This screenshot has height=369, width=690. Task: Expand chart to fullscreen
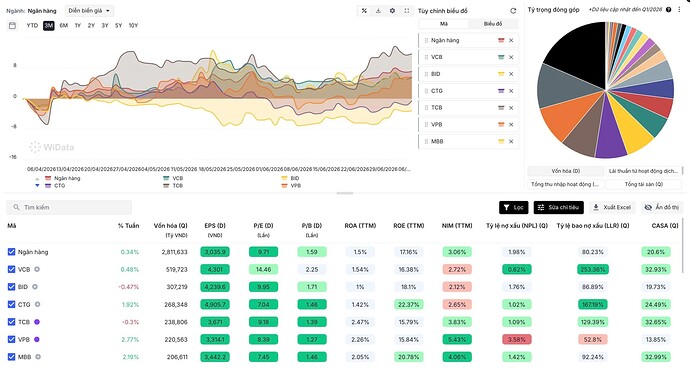pyautogui.click(x=407, y=11)
